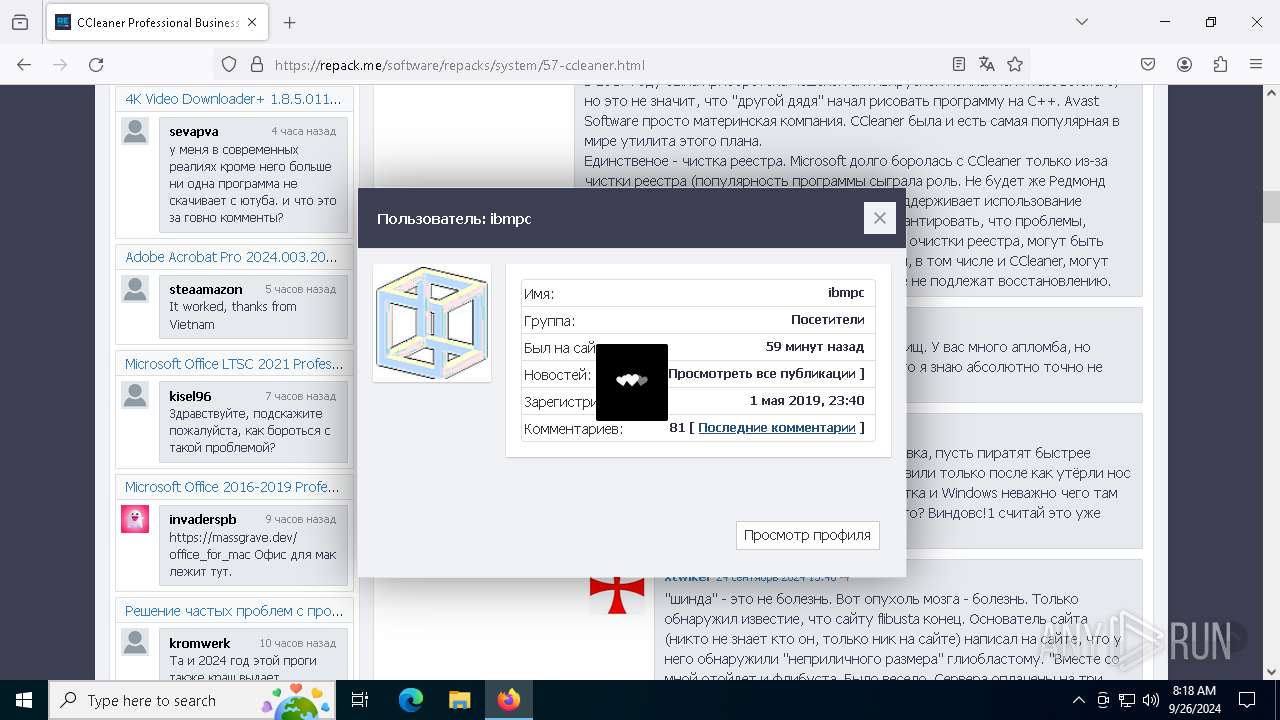Screen dimensions: 1280x720
Task: Open a new browser tab
Action: [x=289, y=22]
